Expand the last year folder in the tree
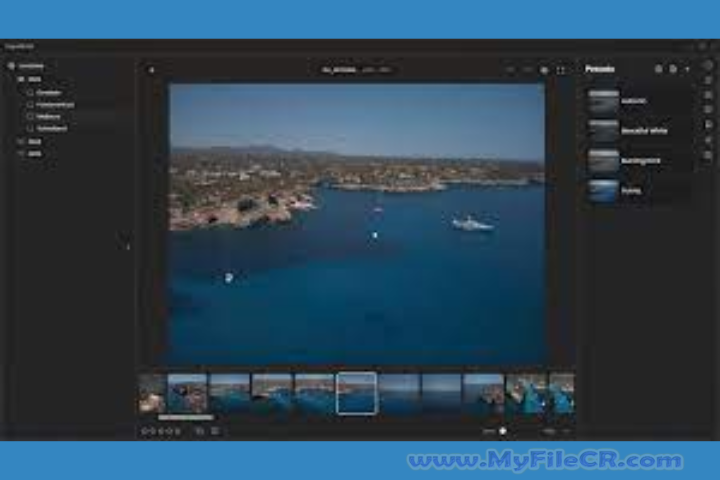Viewport: 720px width, 480px height. pos(21,154)
